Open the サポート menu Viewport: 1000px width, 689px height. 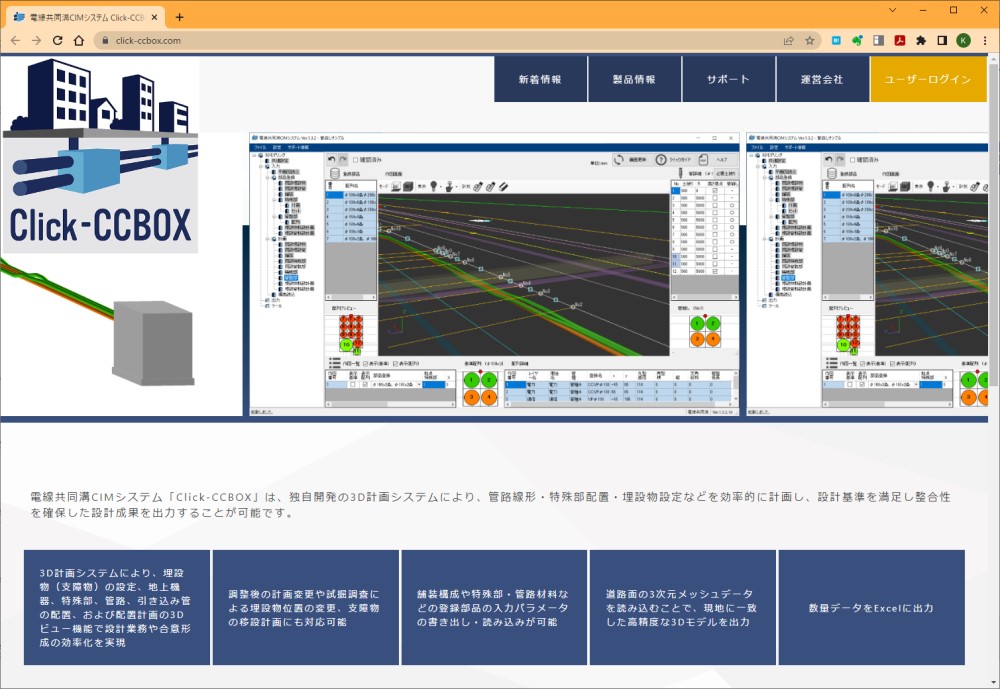[x=728, y=79]
